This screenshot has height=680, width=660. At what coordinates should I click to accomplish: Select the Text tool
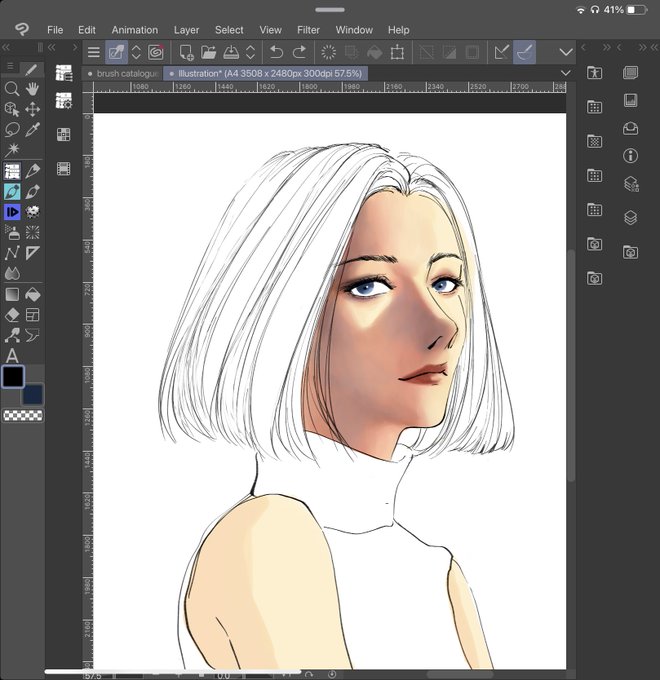pos(12,356)
